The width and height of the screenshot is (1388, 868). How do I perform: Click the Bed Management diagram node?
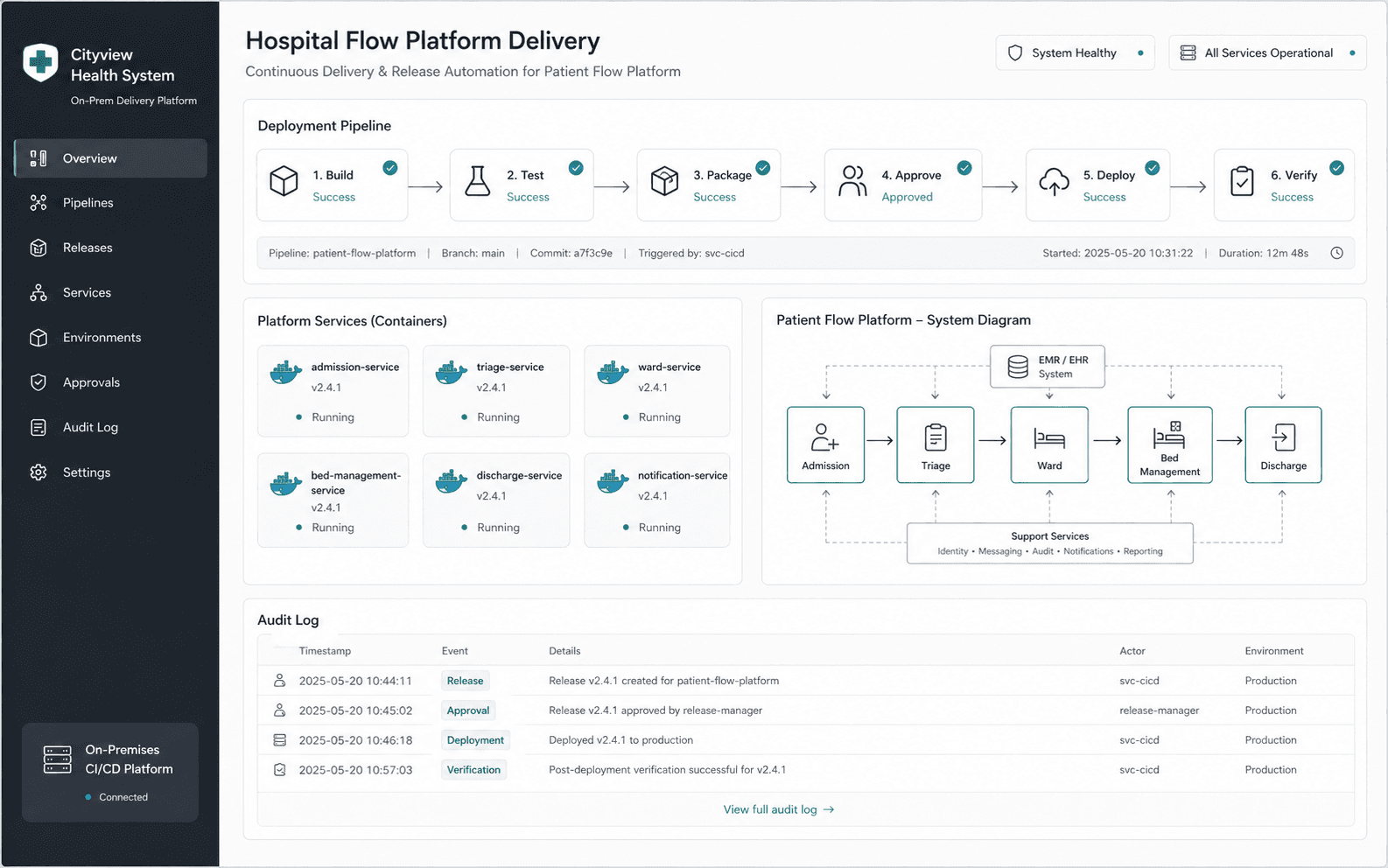tap(1169, 444)
